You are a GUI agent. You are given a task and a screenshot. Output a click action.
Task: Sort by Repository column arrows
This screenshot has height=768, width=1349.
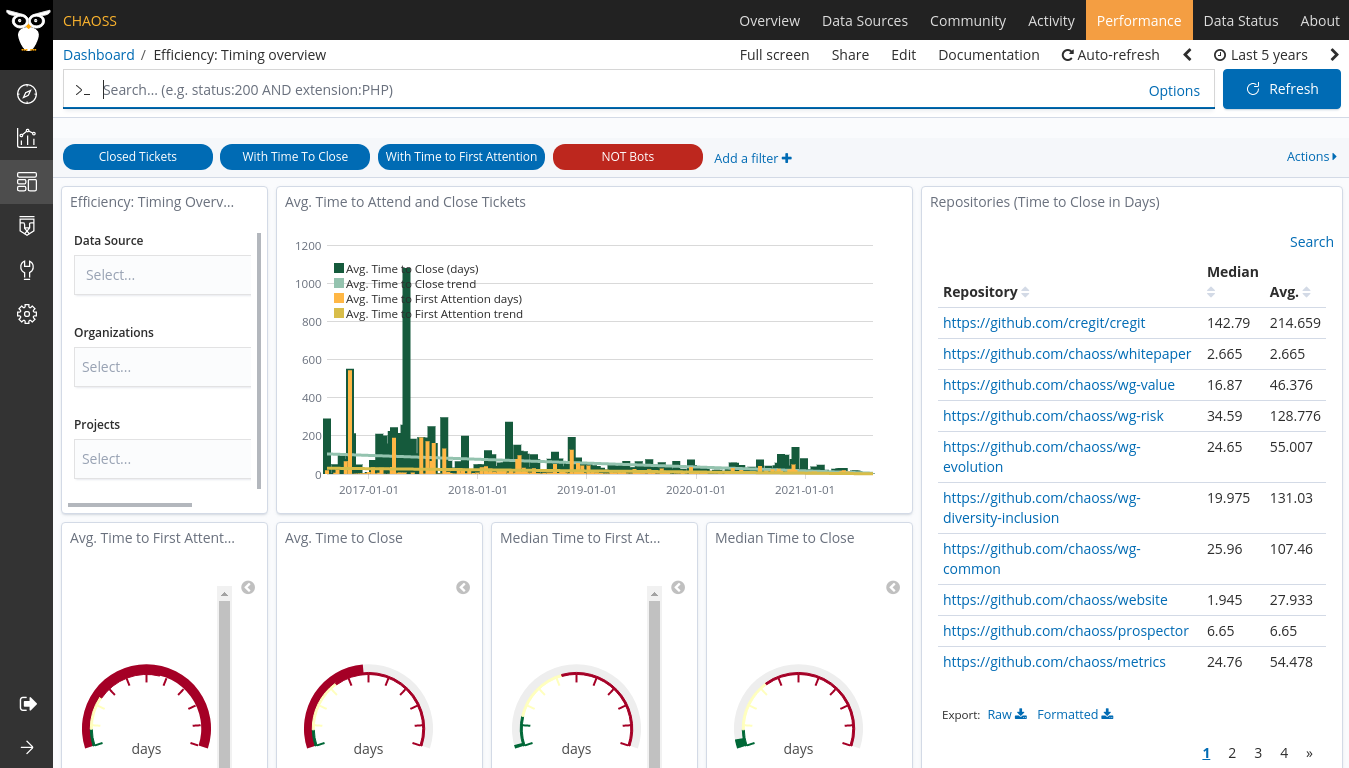(x=1025, y=292)
